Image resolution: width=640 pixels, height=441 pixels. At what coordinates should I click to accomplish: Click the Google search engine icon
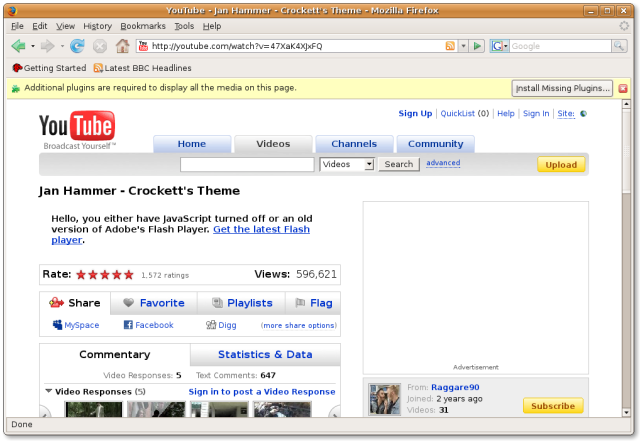point(497,46)
